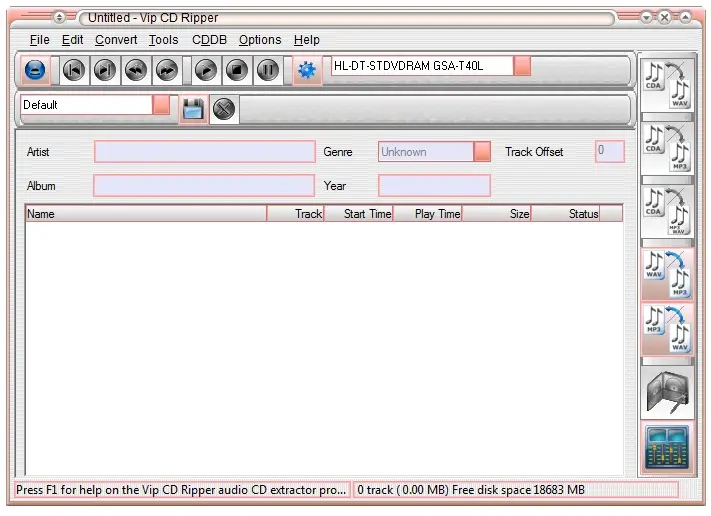Pause playback with the Pause button
This screenshot has width=711, height=516.
(268, 70)
